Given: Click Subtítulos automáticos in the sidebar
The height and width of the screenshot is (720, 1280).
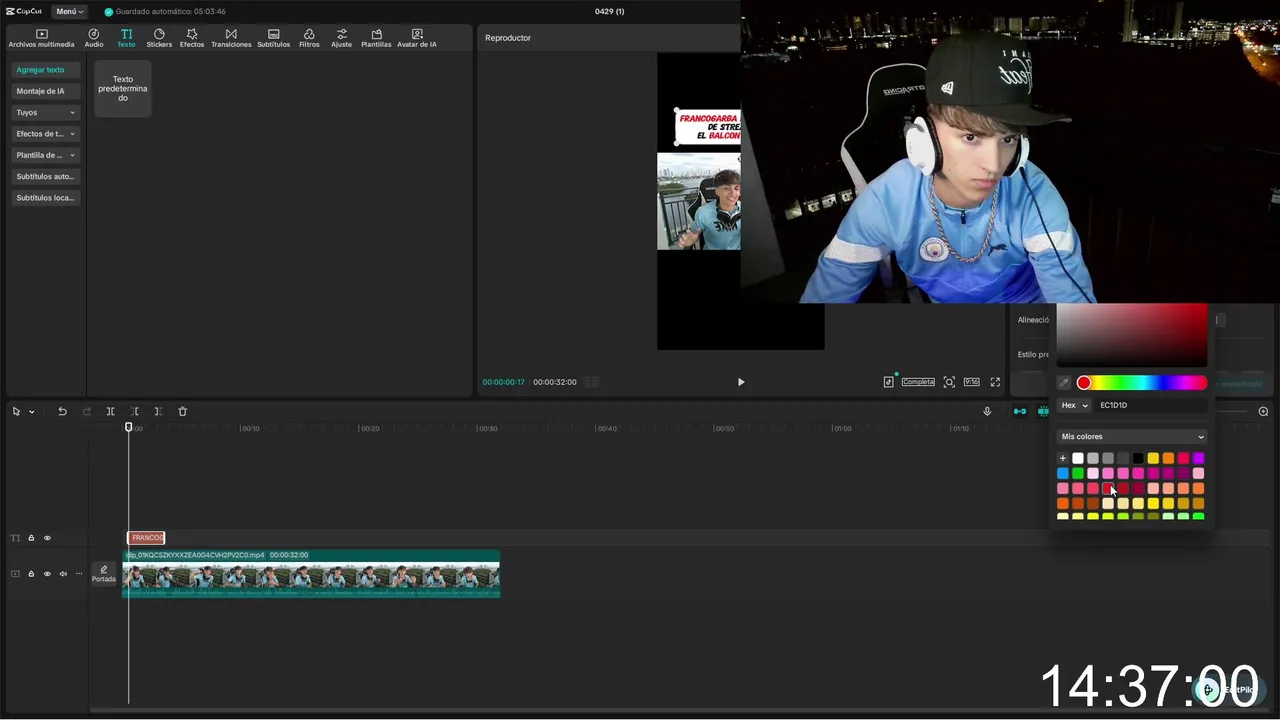Looking at the screenshot, I should coord(45,176).
